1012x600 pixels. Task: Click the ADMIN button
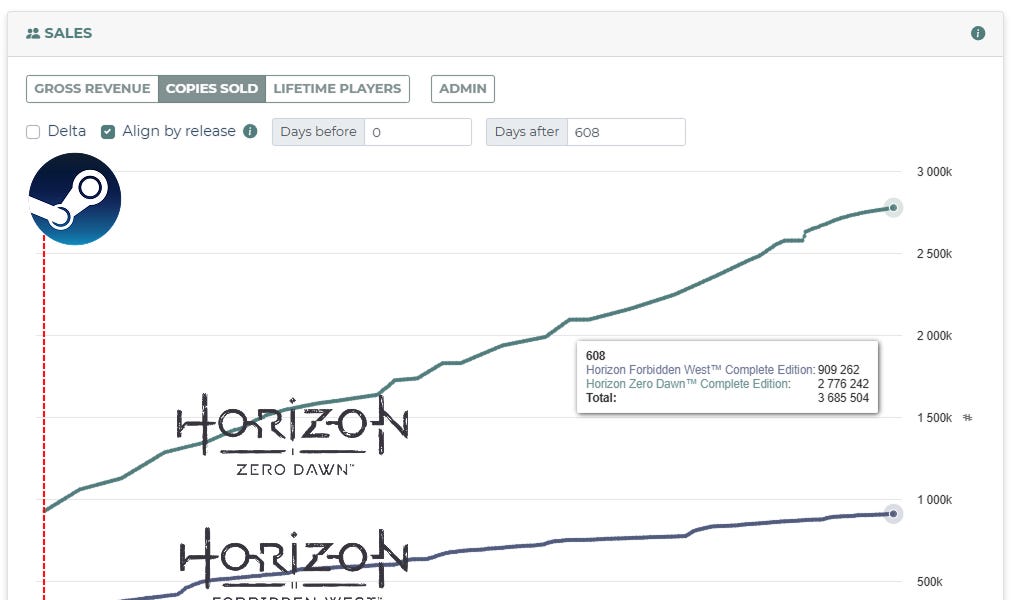462,88
